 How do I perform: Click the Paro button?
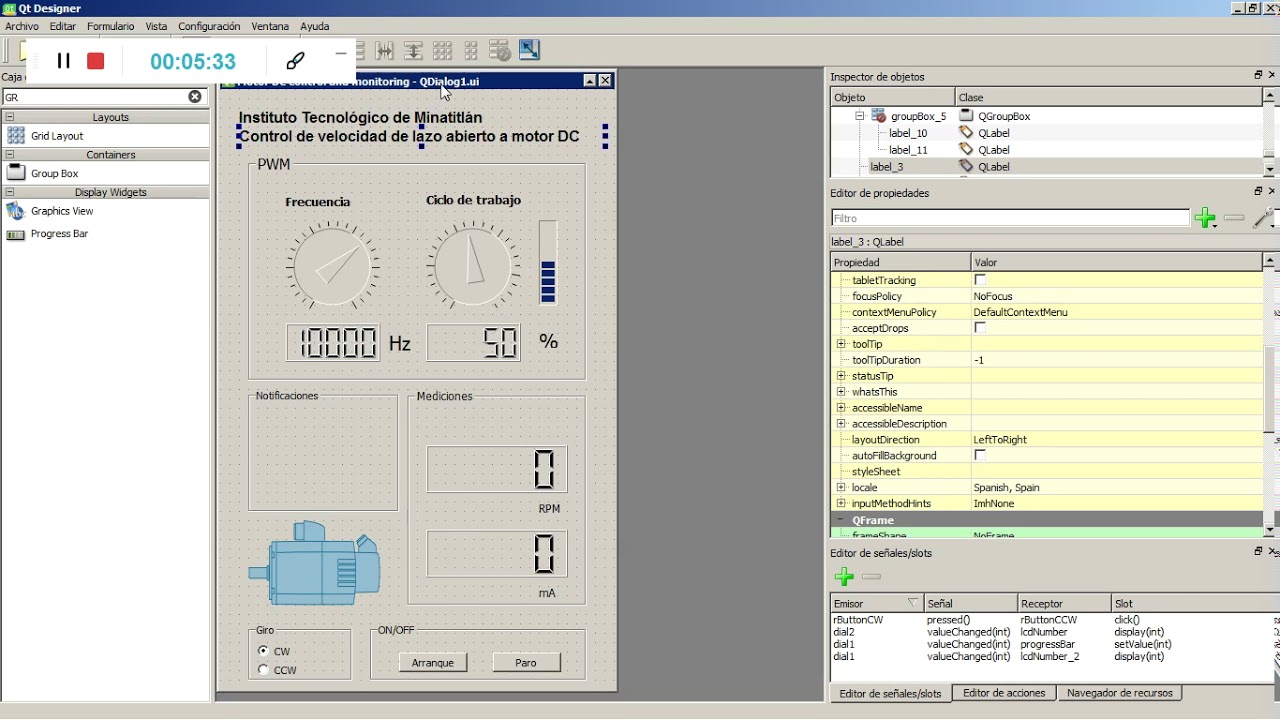pyautogui.click(x=526, y=663)
